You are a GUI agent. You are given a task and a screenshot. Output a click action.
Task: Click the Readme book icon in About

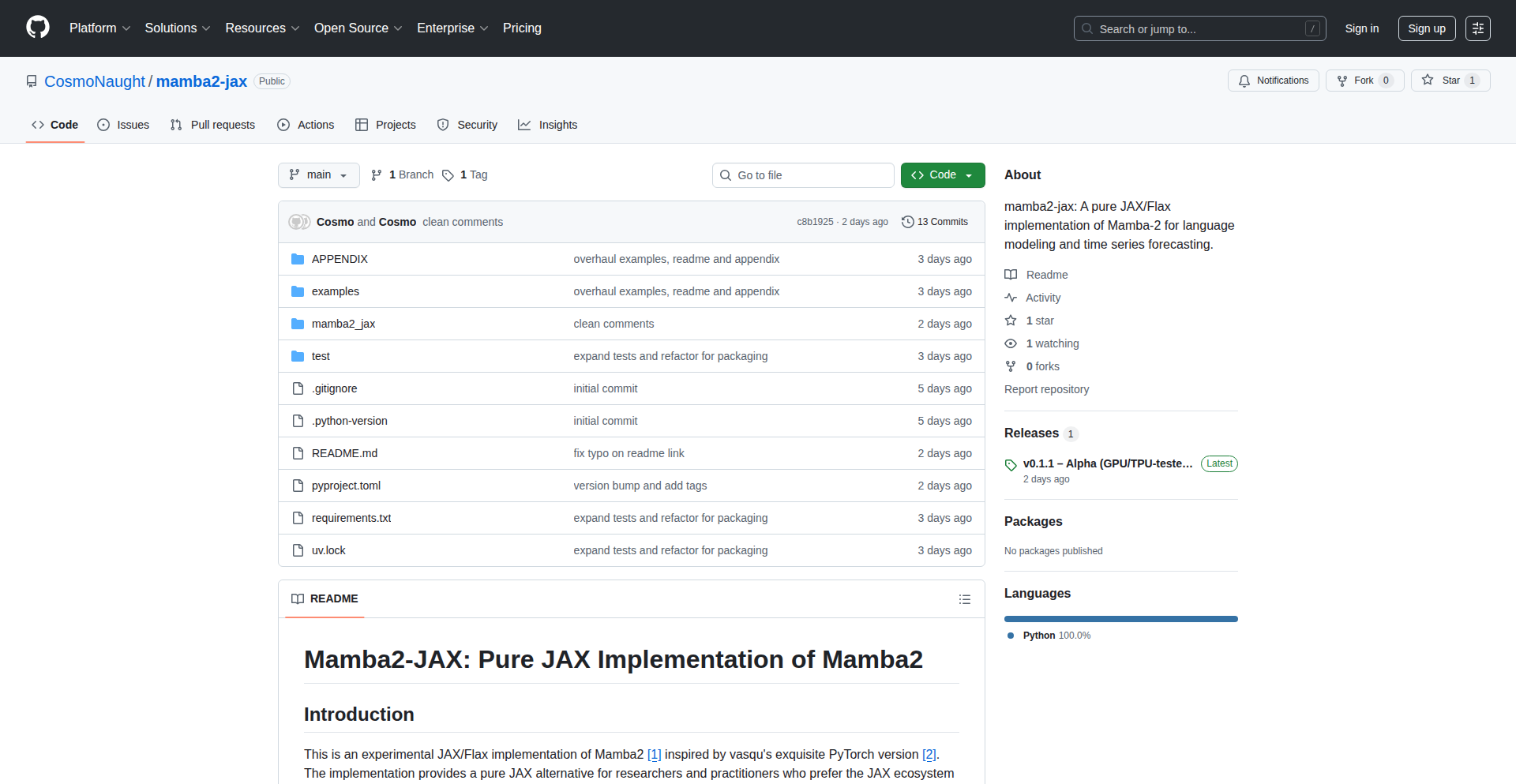pyautogui.click(x=1011, y=274)
